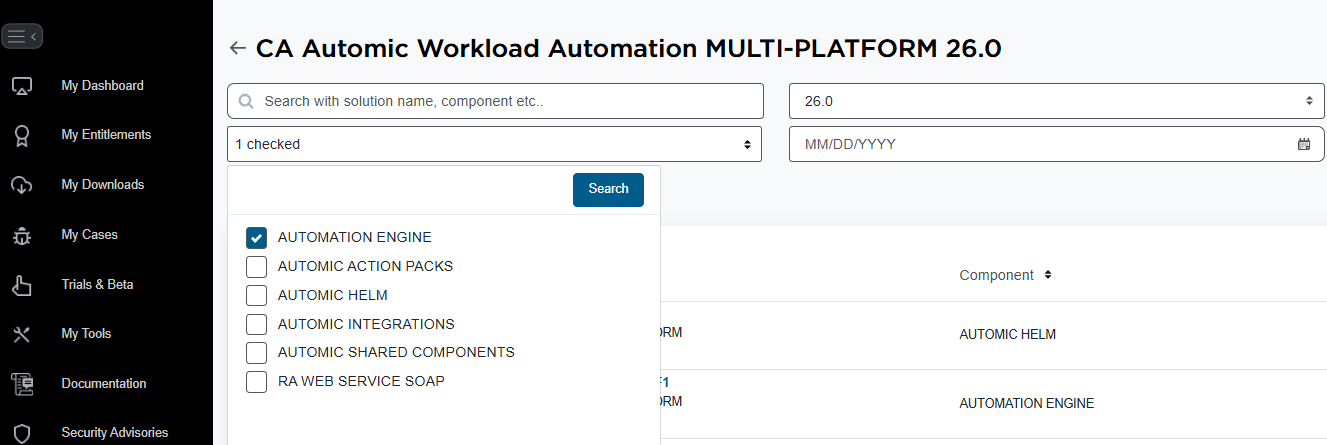Viewport: 1327px width, 445px height.
Task: Click the Documentation books icon
Action: (x=22, y=384)
